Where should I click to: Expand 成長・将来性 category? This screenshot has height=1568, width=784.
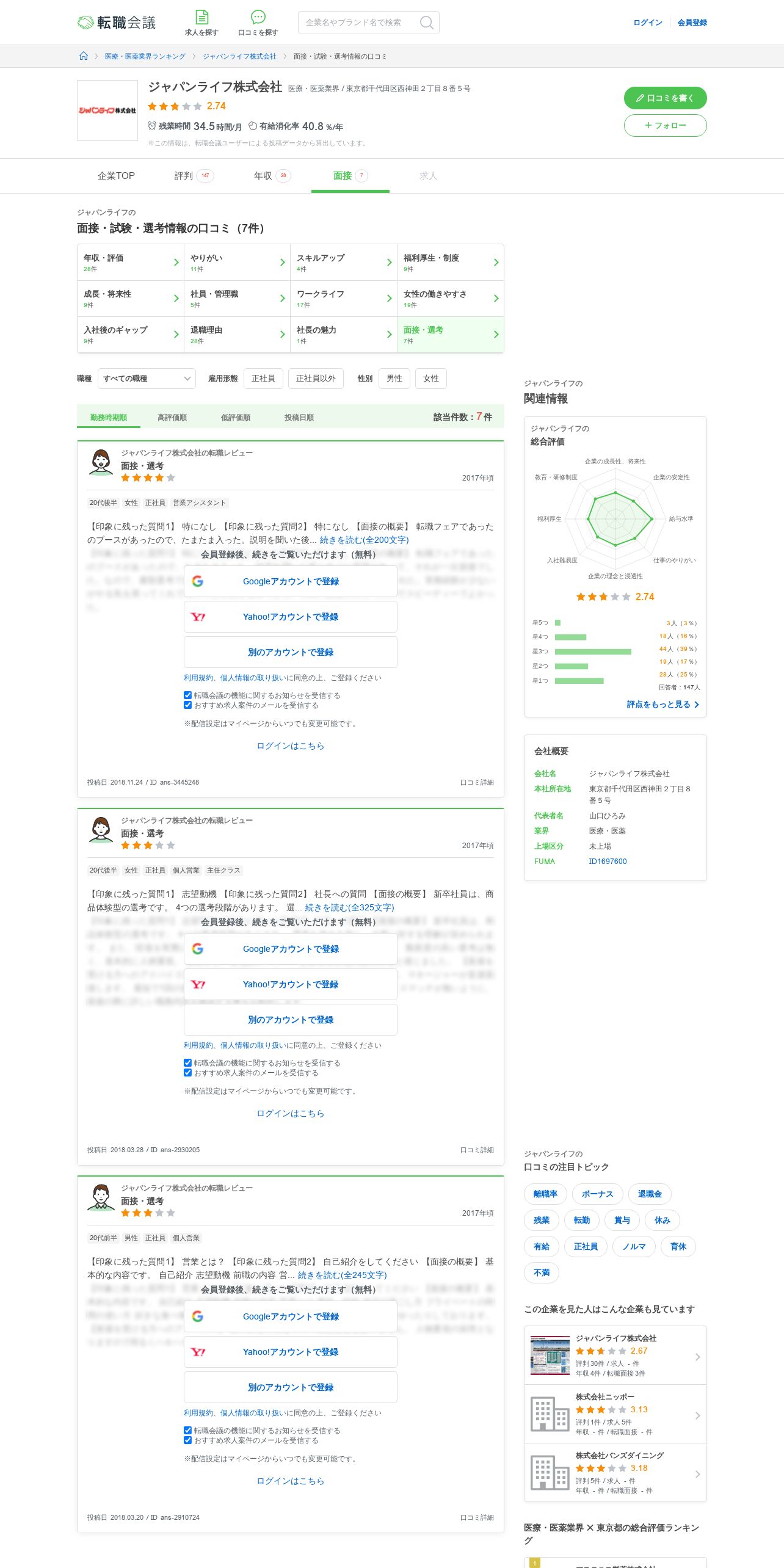click(x=131, y=299)
